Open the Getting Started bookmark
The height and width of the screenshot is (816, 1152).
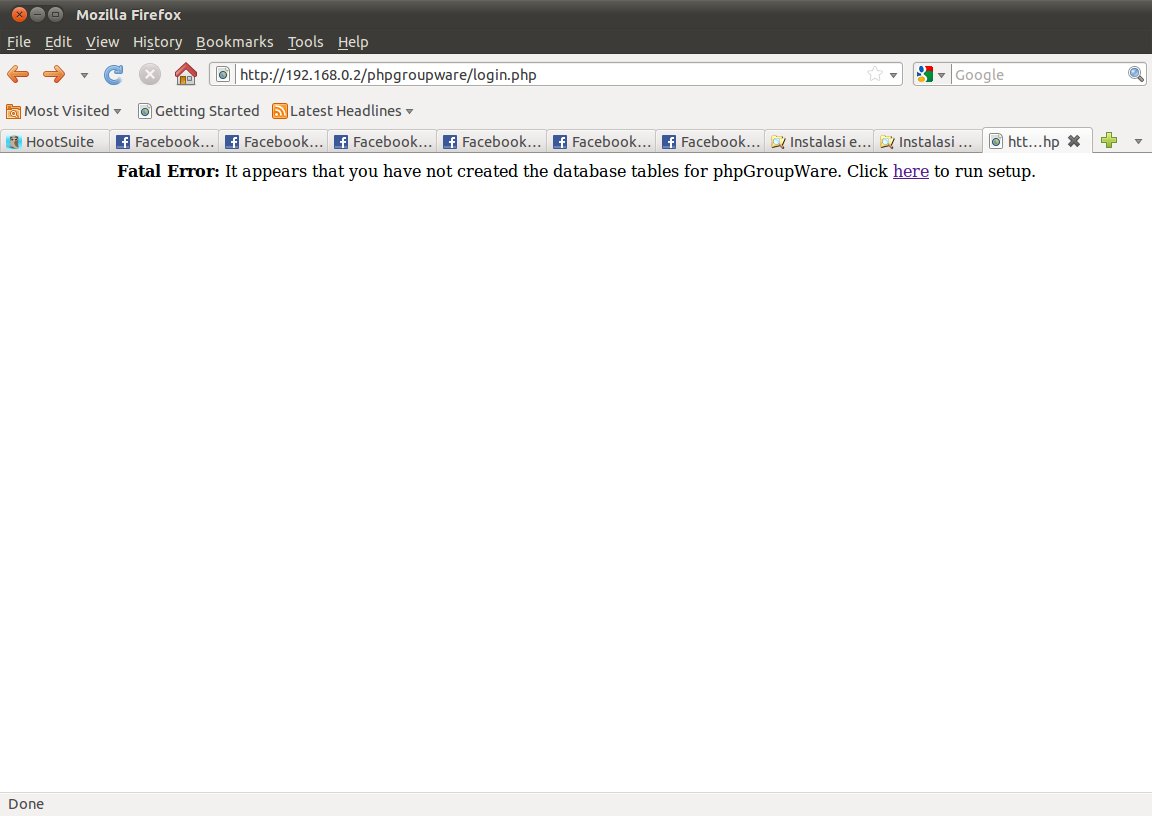coord(199,111)
